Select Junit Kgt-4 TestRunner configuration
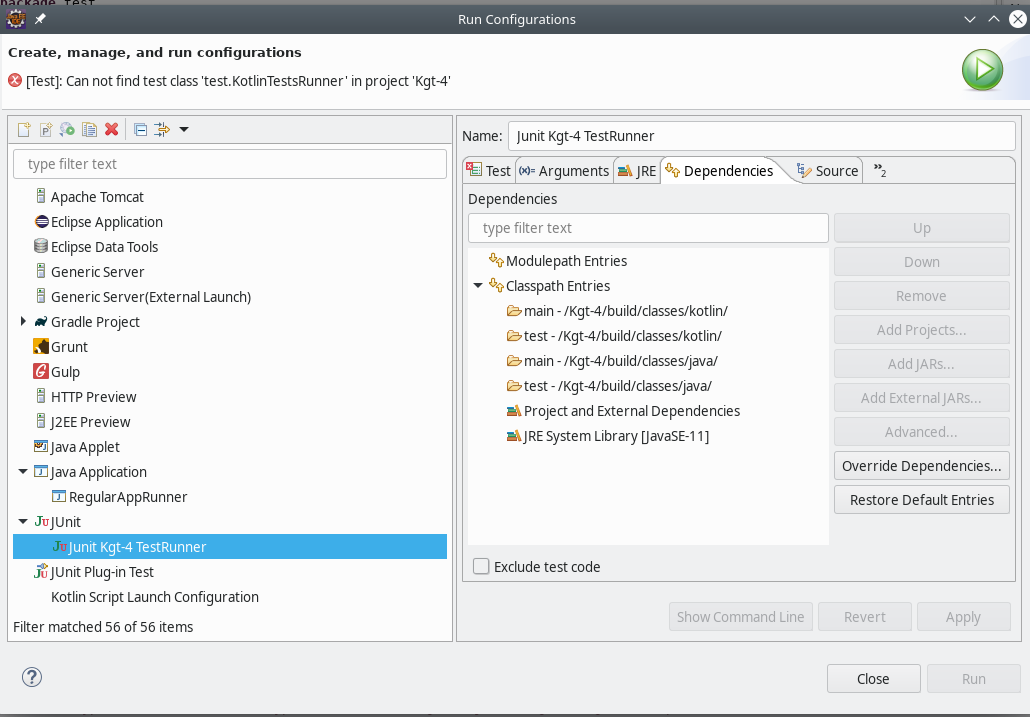 pyautogui.click(x=230, y=547)
